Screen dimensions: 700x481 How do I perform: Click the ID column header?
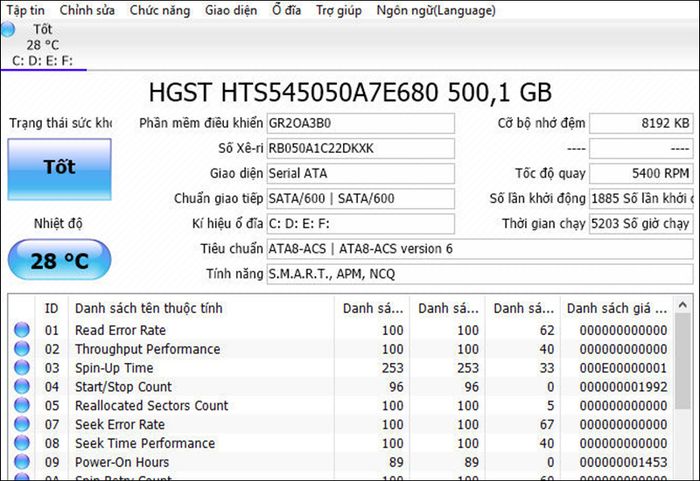pyautogui.click(x=51, y=308)
